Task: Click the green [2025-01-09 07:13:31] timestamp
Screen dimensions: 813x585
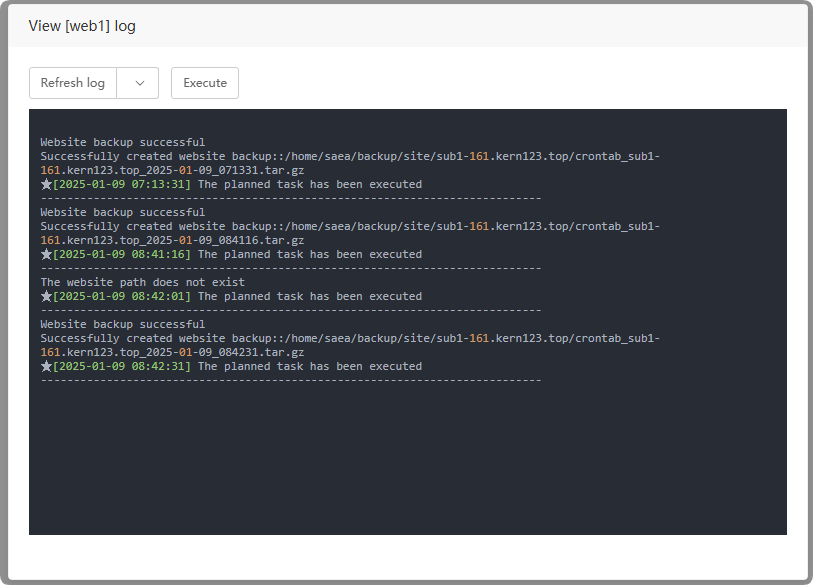Action: tap(121, 184)
